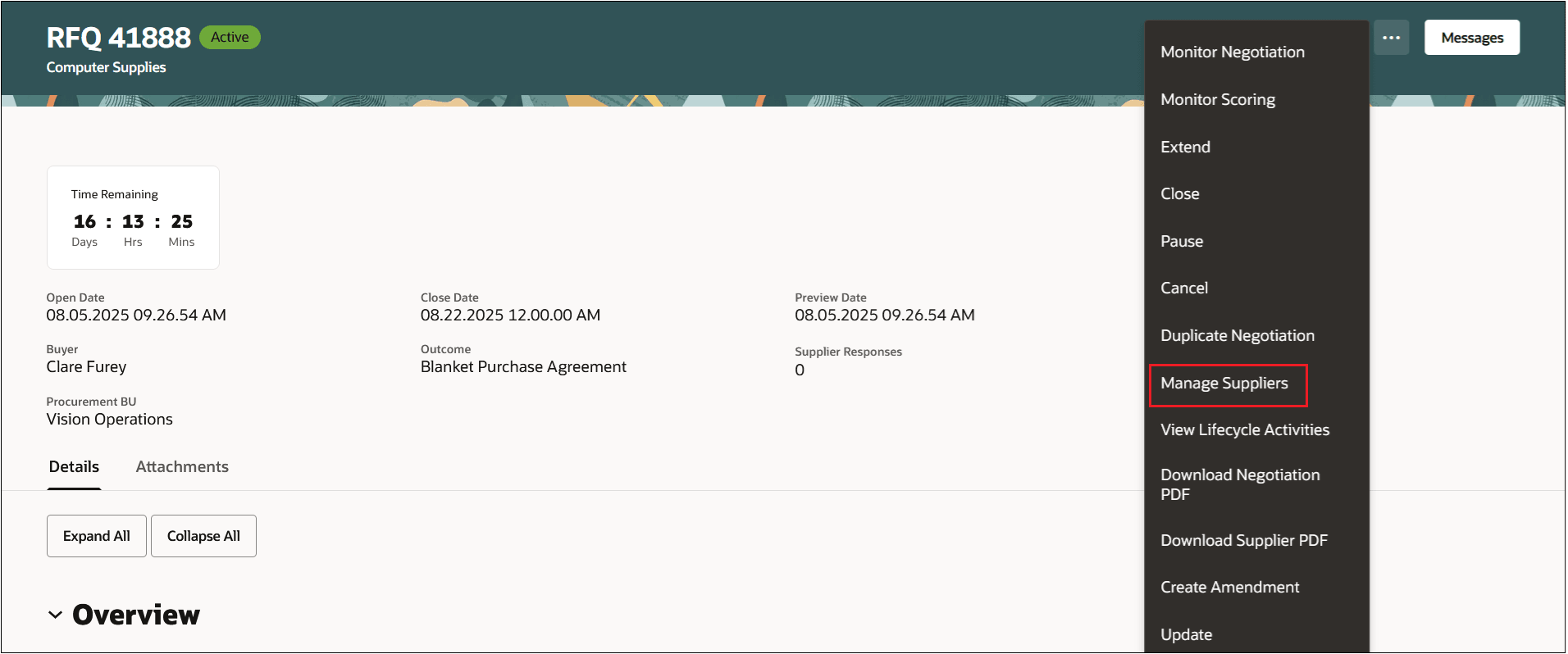1568x654 pixels.
Task: Click Blanket Purchase Agreement outcome value
Action: 523,366
